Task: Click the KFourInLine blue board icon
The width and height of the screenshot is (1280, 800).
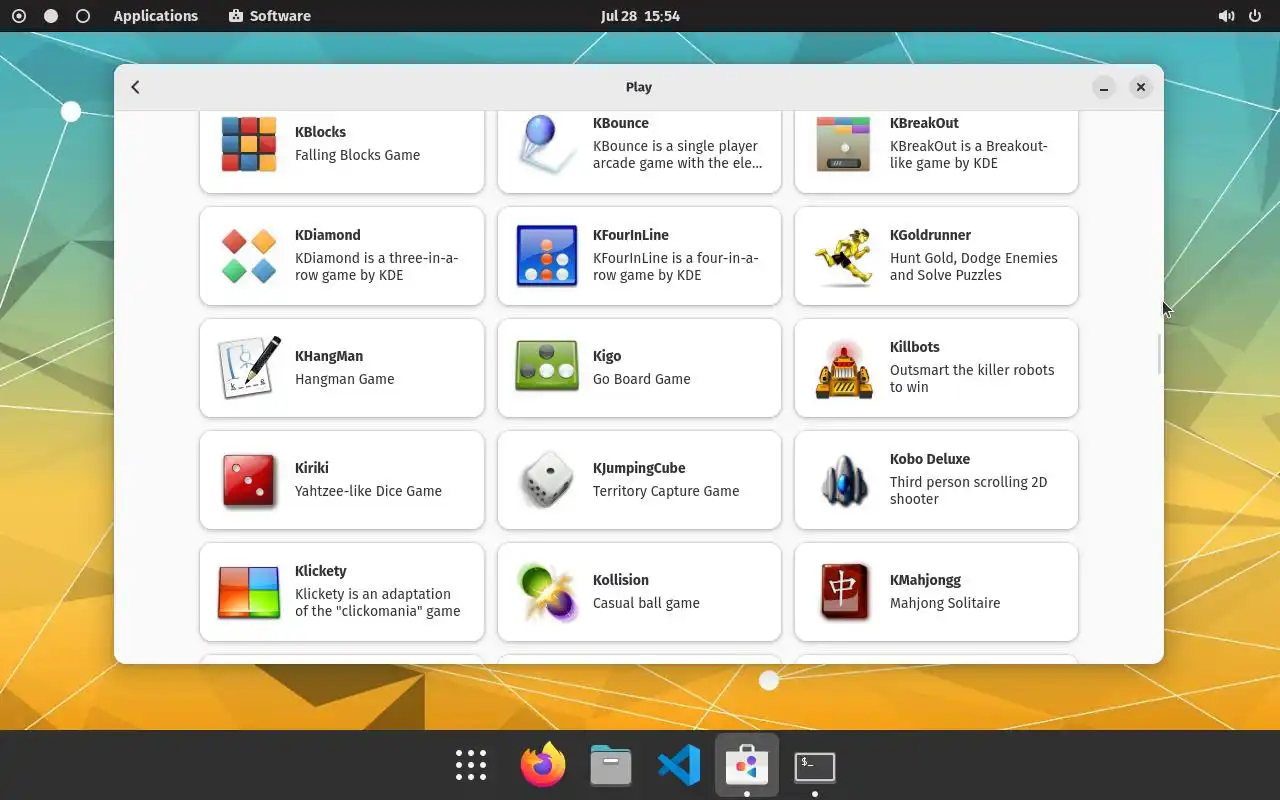Action: [547, 256]
